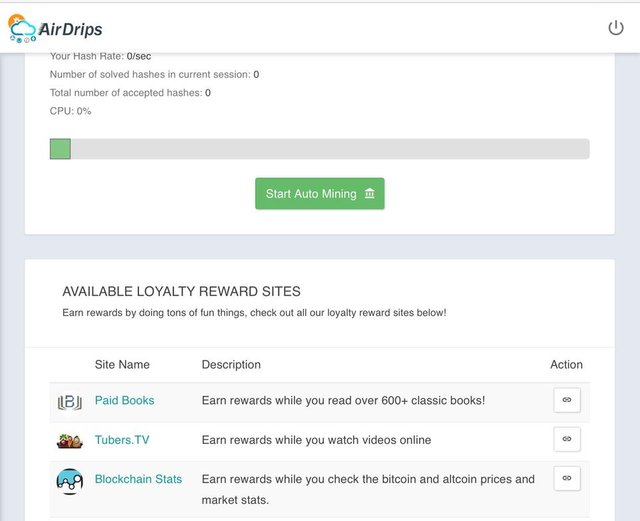Click the 'Total number of accepted hashes' line
The width and height of the screenshot is (640, 521).
(130, 93)
